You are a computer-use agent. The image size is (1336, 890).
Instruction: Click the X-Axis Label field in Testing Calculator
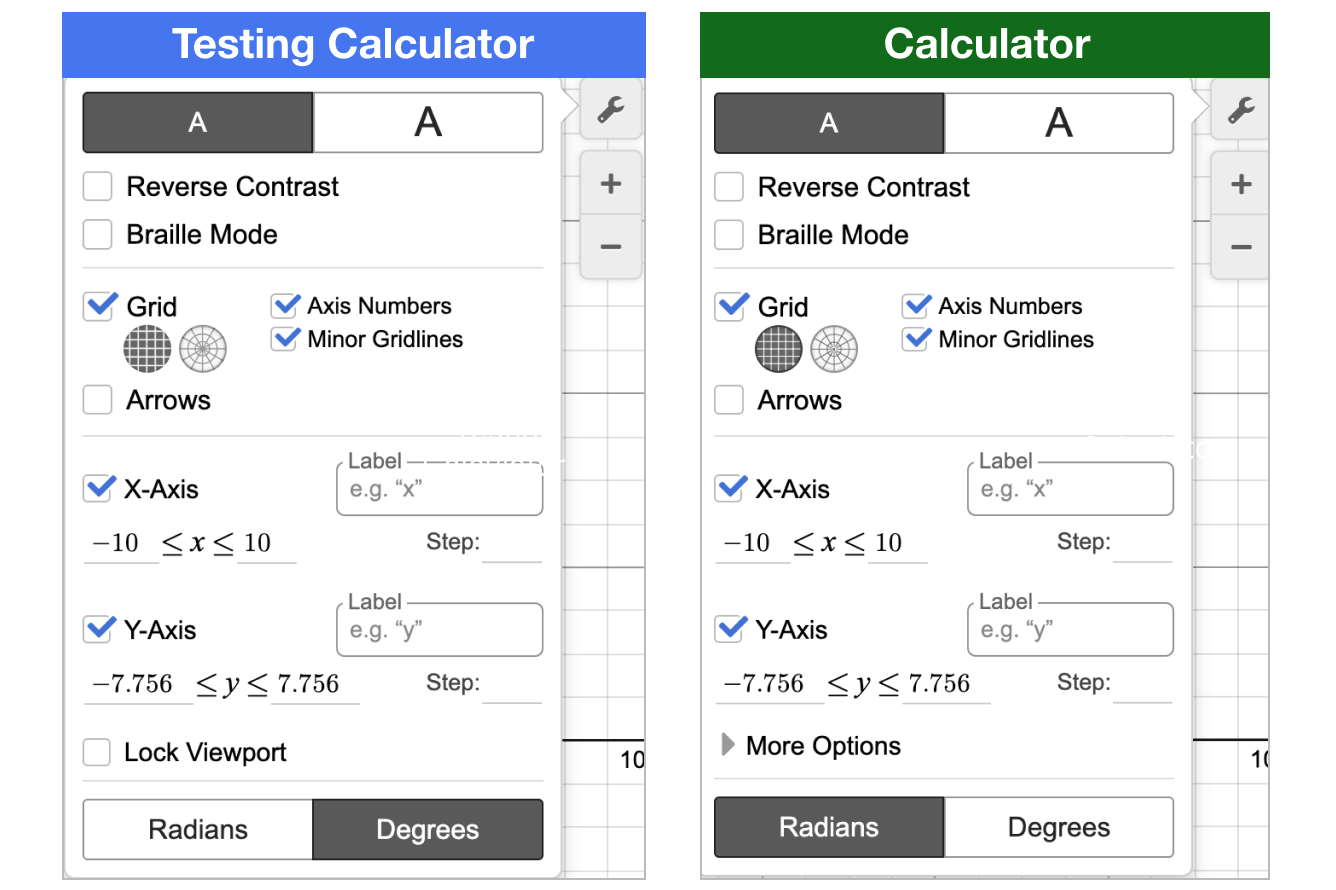pos(440,490)
